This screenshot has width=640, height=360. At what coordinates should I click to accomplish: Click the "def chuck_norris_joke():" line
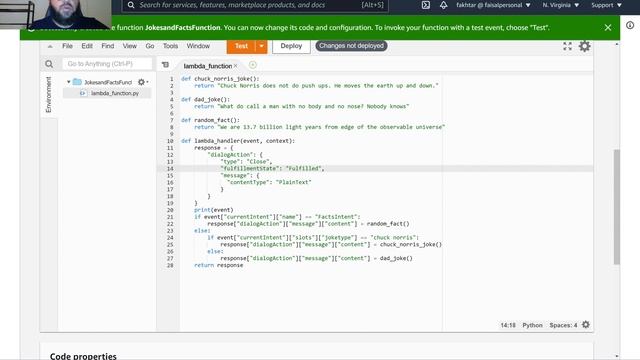220,79
